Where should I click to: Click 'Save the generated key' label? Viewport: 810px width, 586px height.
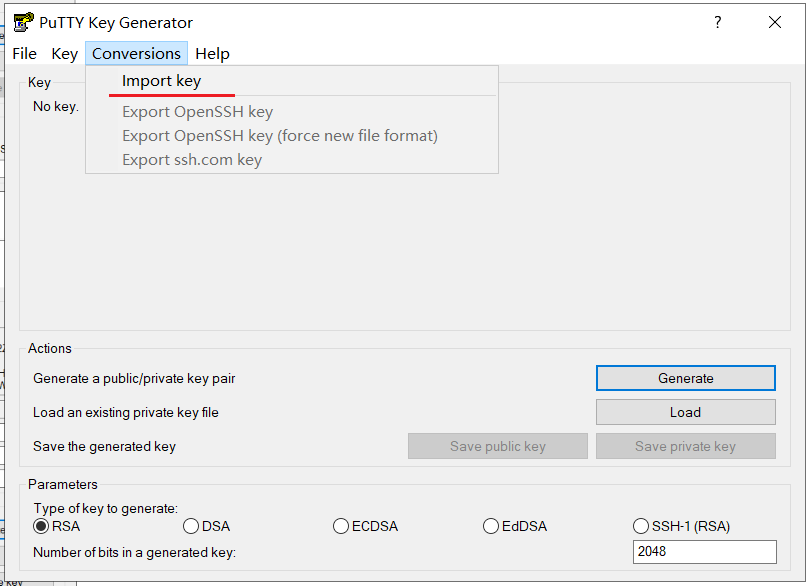pyautogui.click(x=104, y=446)
